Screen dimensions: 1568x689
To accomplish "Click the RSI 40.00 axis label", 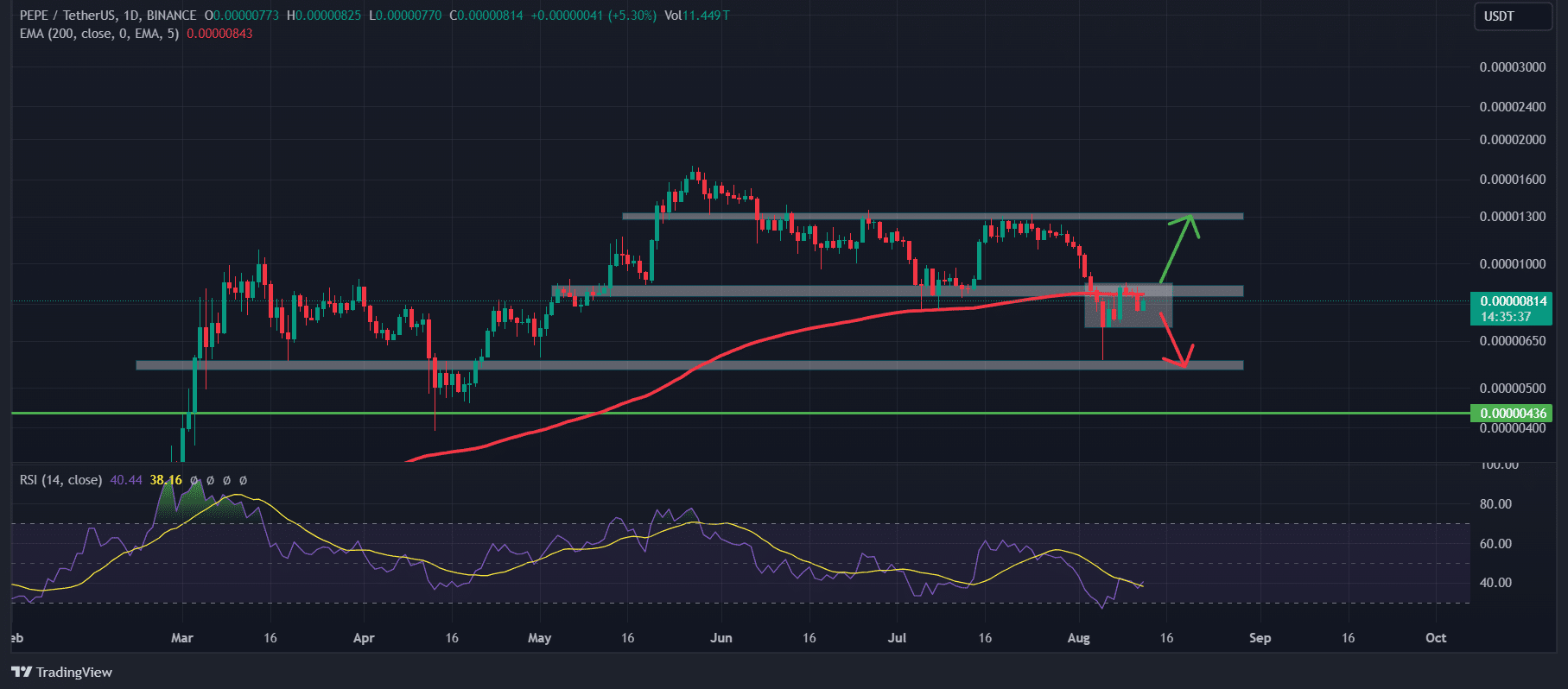I will click(x=1495, y=583).
